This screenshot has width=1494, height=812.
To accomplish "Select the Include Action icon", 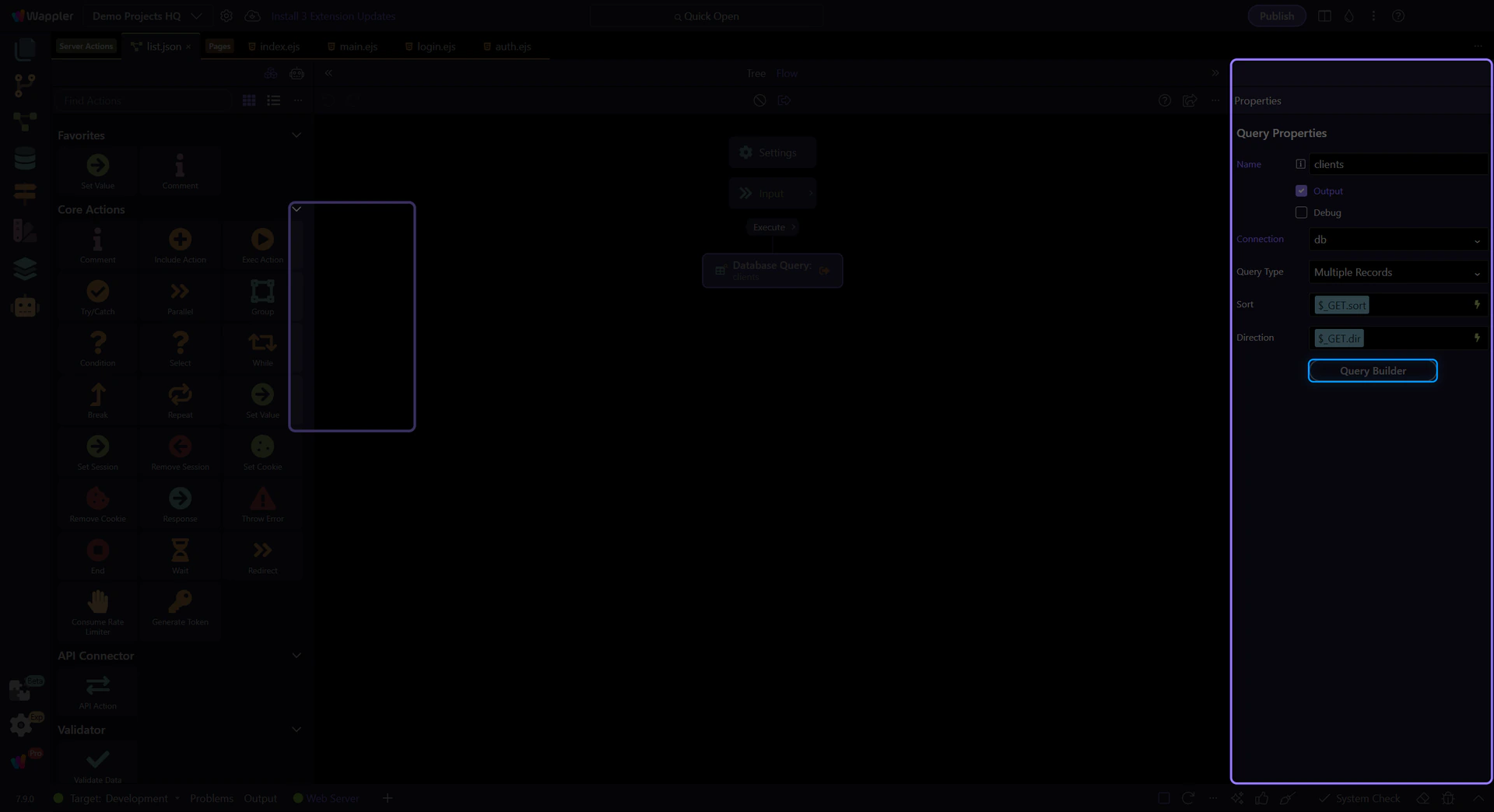I will (x=180, y=240).
